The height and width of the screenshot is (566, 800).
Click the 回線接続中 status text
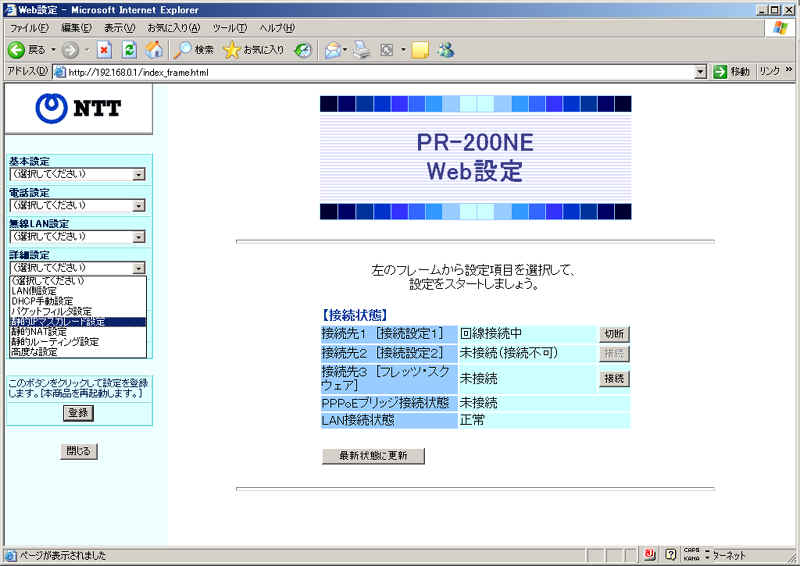pos(490,334)
